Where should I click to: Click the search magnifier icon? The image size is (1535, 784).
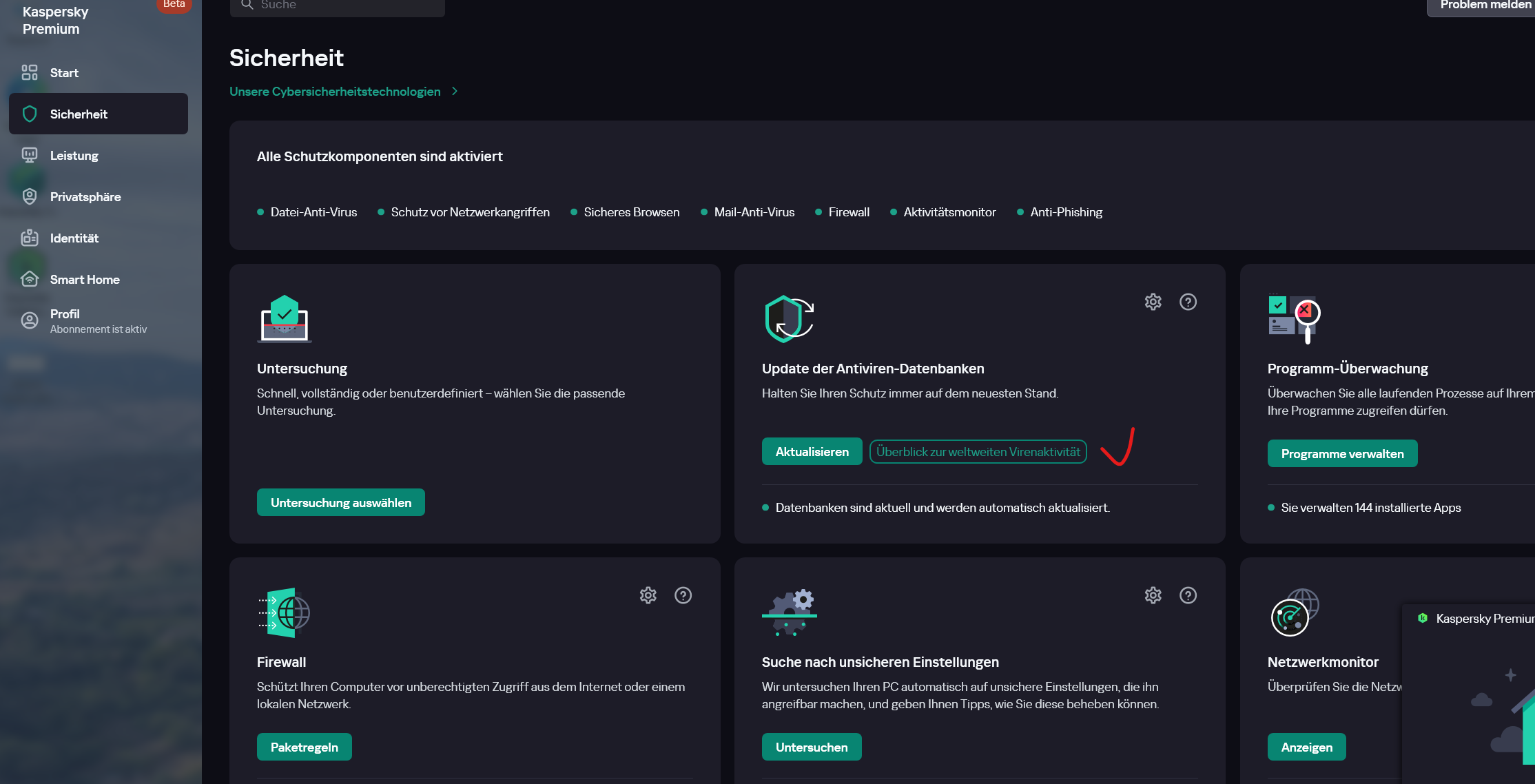[x=247, y=5]
